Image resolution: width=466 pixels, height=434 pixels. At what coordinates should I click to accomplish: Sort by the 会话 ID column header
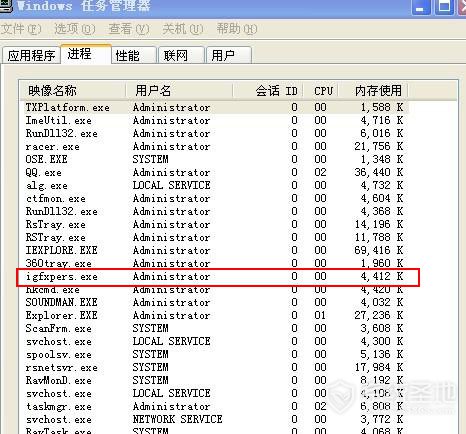click(268, 91)
